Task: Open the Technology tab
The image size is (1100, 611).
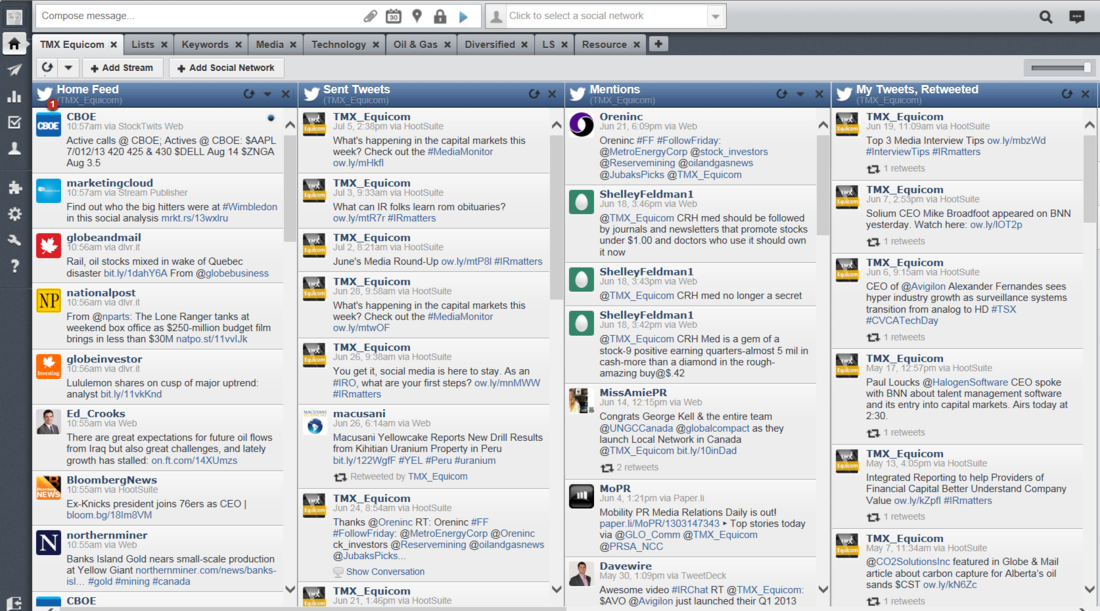Action: 338,44
